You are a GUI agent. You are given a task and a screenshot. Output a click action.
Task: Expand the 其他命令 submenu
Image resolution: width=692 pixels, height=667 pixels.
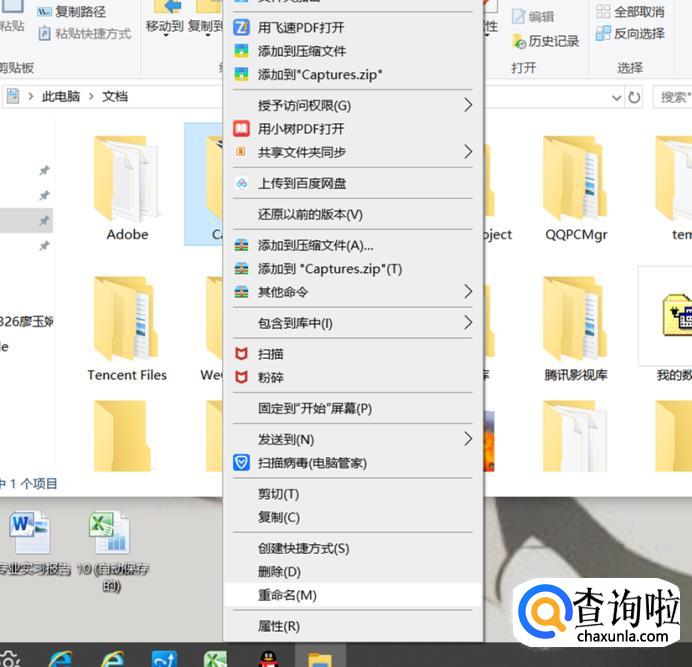(468, 292)
